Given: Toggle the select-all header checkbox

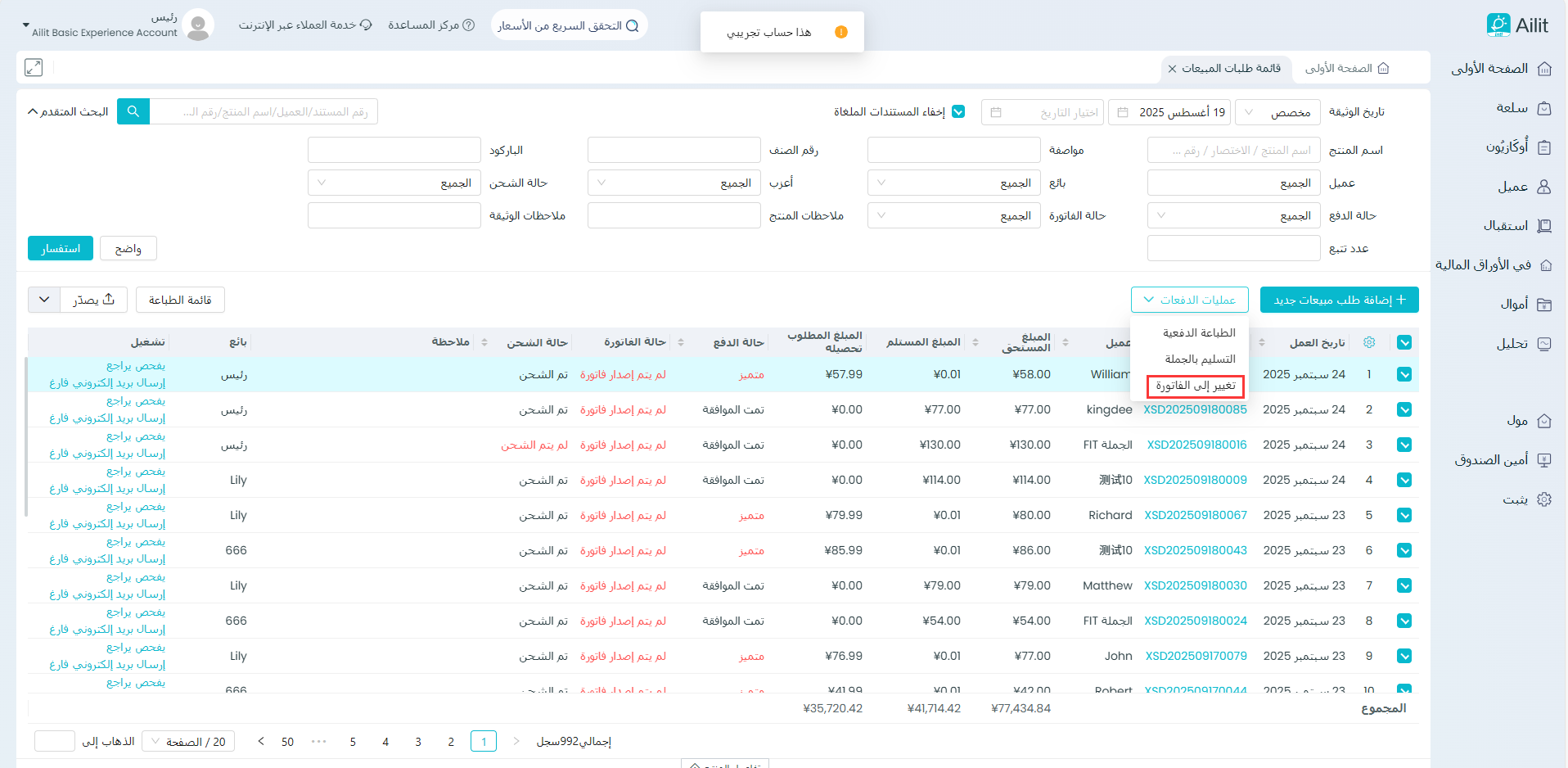Looking at the screenshot, I should point(1404,342).
